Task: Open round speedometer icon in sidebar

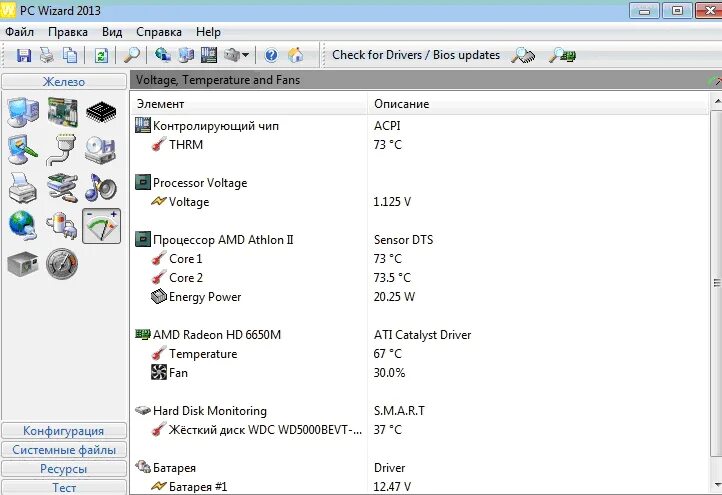Action: pyautogui.click(x=62, y=264)
